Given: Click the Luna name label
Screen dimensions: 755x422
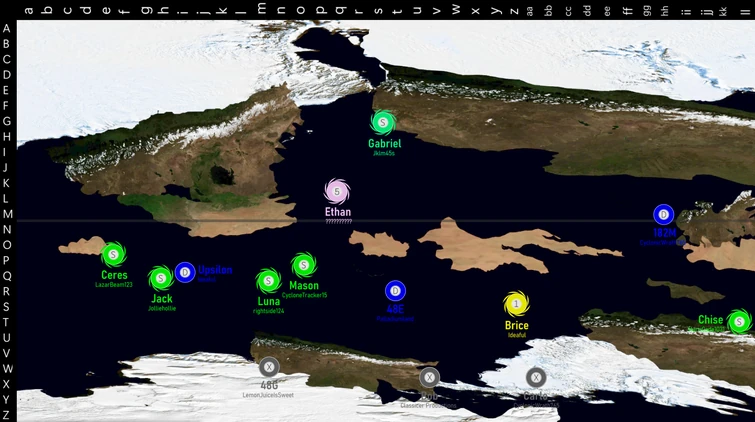Looking at the screenshot, I should [x=269, y=302].
